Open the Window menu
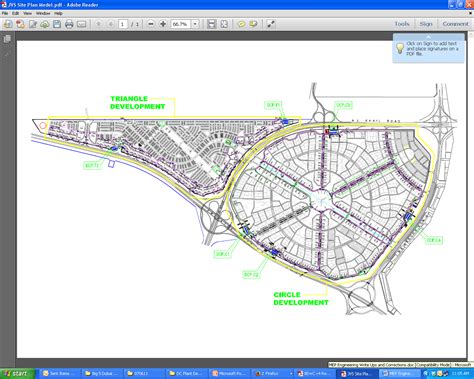The width and height of the screenshot is (474, 379). 43,13
